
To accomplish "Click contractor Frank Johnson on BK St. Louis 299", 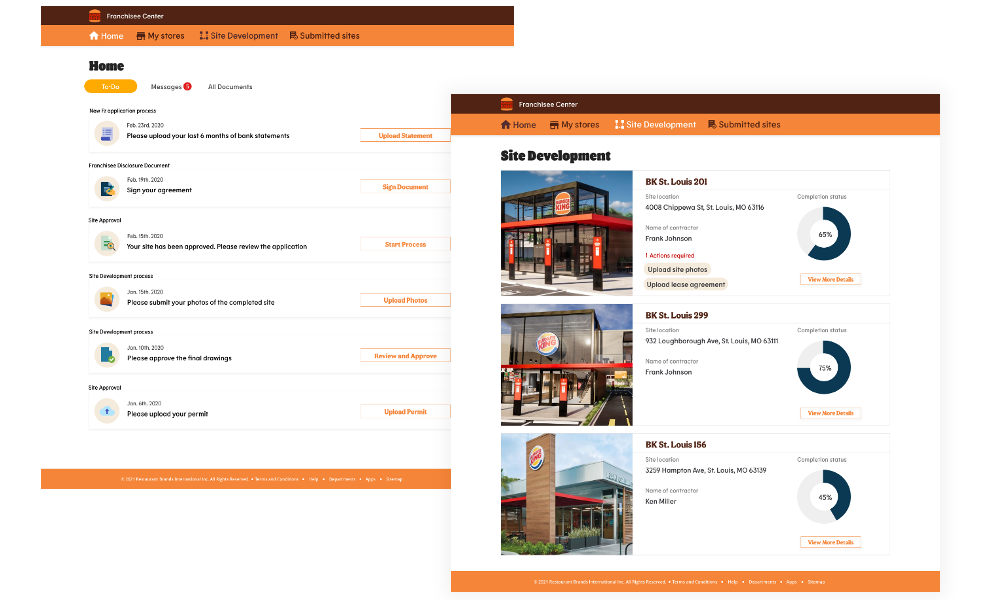I will (668, 372).
